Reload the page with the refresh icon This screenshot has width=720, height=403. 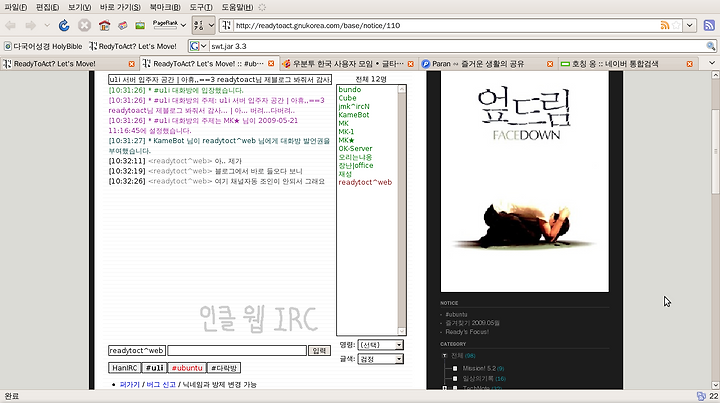[64, 25]
